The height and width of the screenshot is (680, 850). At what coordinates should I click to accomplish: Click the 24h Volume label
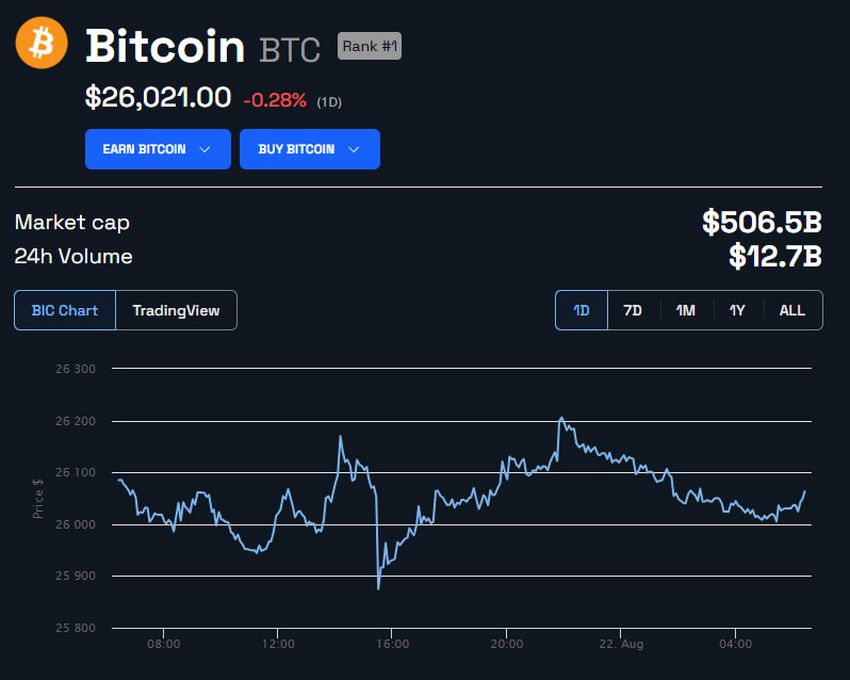point(73,256)
